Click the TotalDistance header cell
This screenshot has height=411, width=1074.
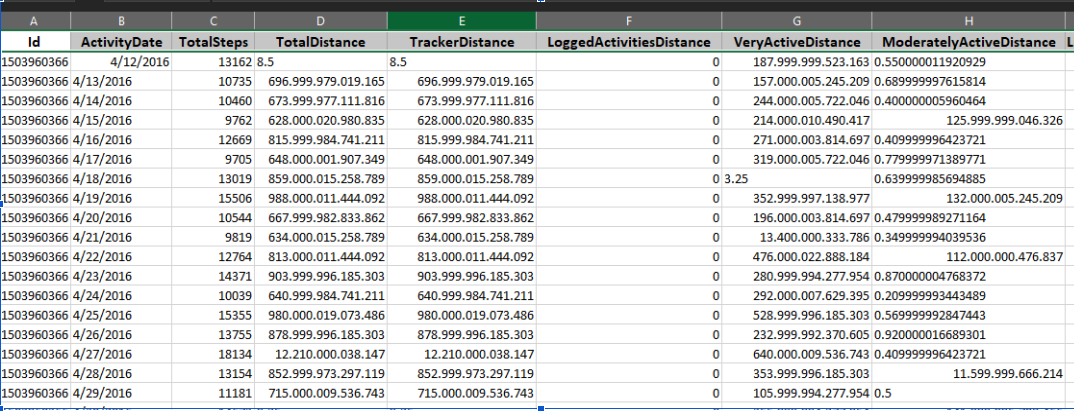(321, 42)
